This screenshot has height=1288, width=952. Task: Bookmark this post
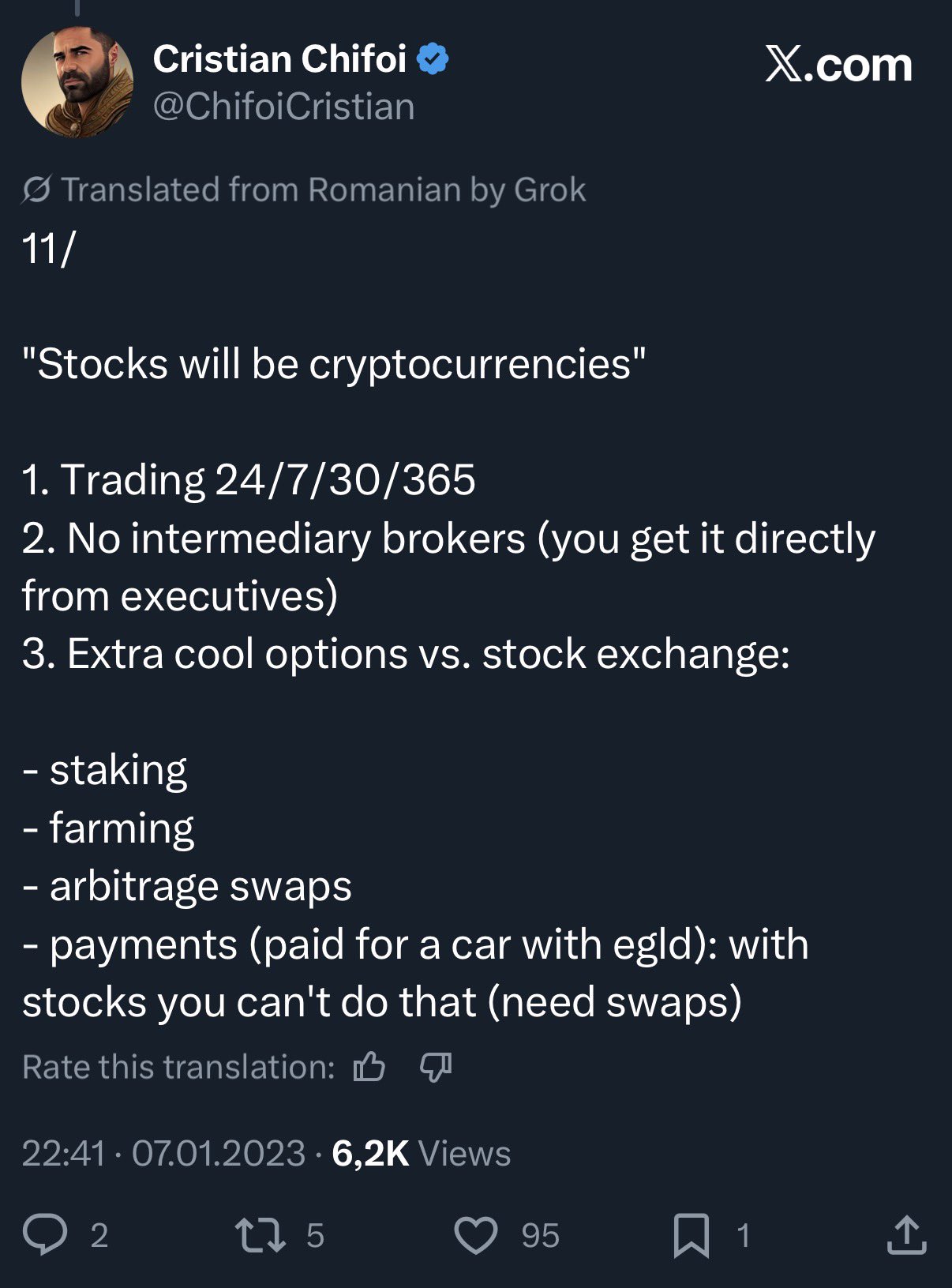click(x=691, y=1235)
